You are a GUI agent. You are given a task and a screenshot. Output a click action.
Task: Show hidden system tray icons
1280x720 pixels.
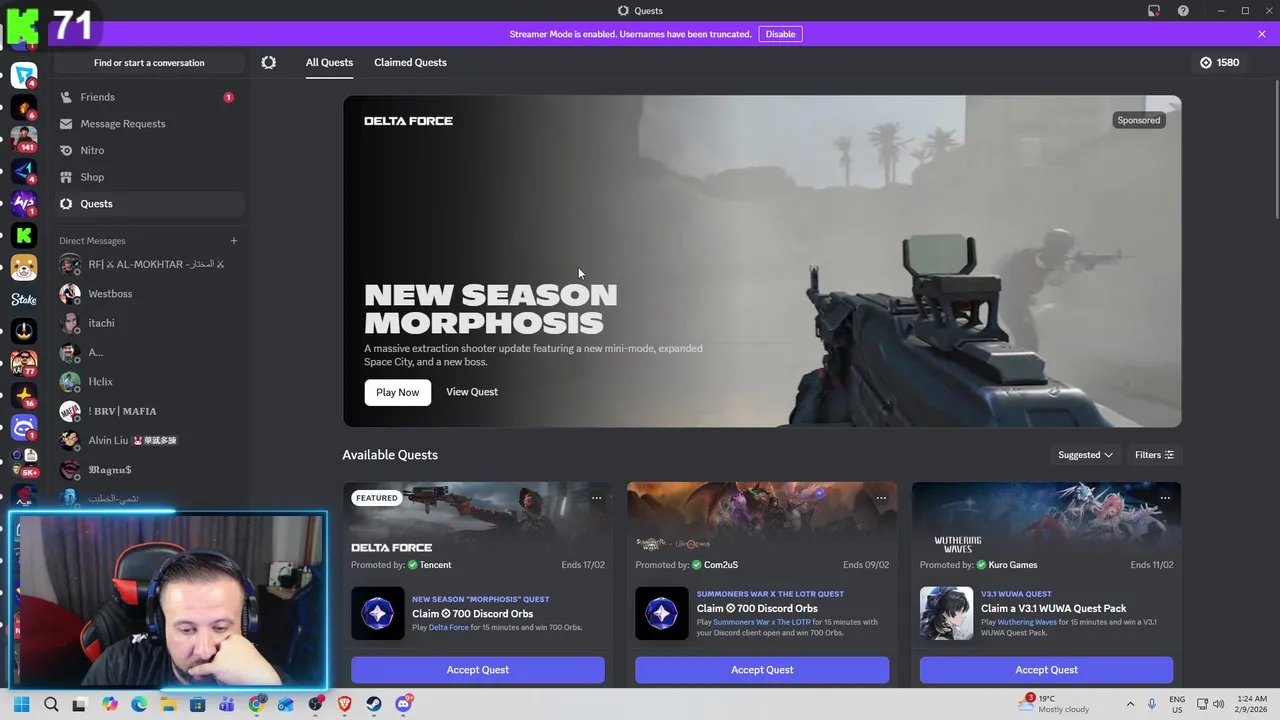(1130, 704)
